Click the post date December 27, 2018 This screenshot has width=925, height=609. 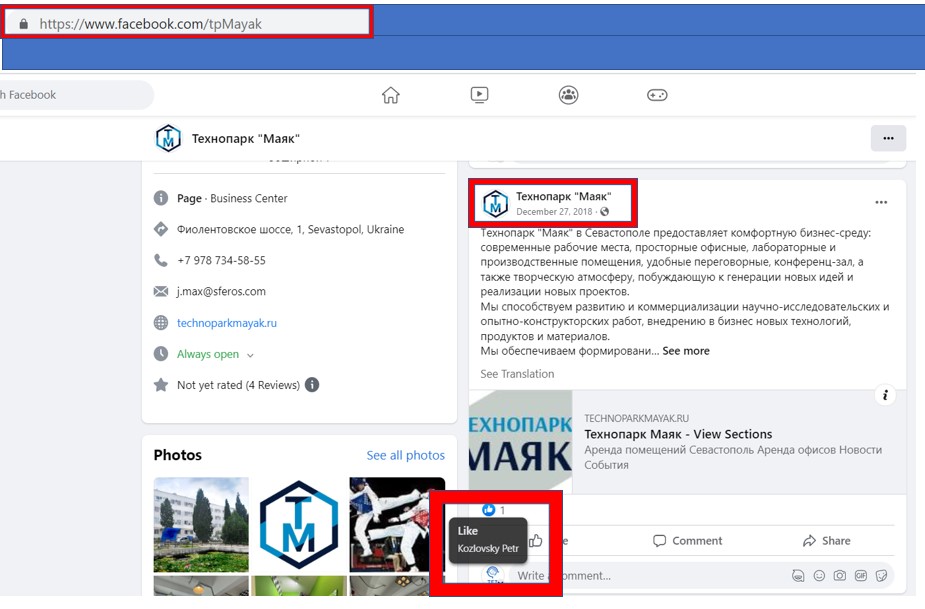(554, 212)
